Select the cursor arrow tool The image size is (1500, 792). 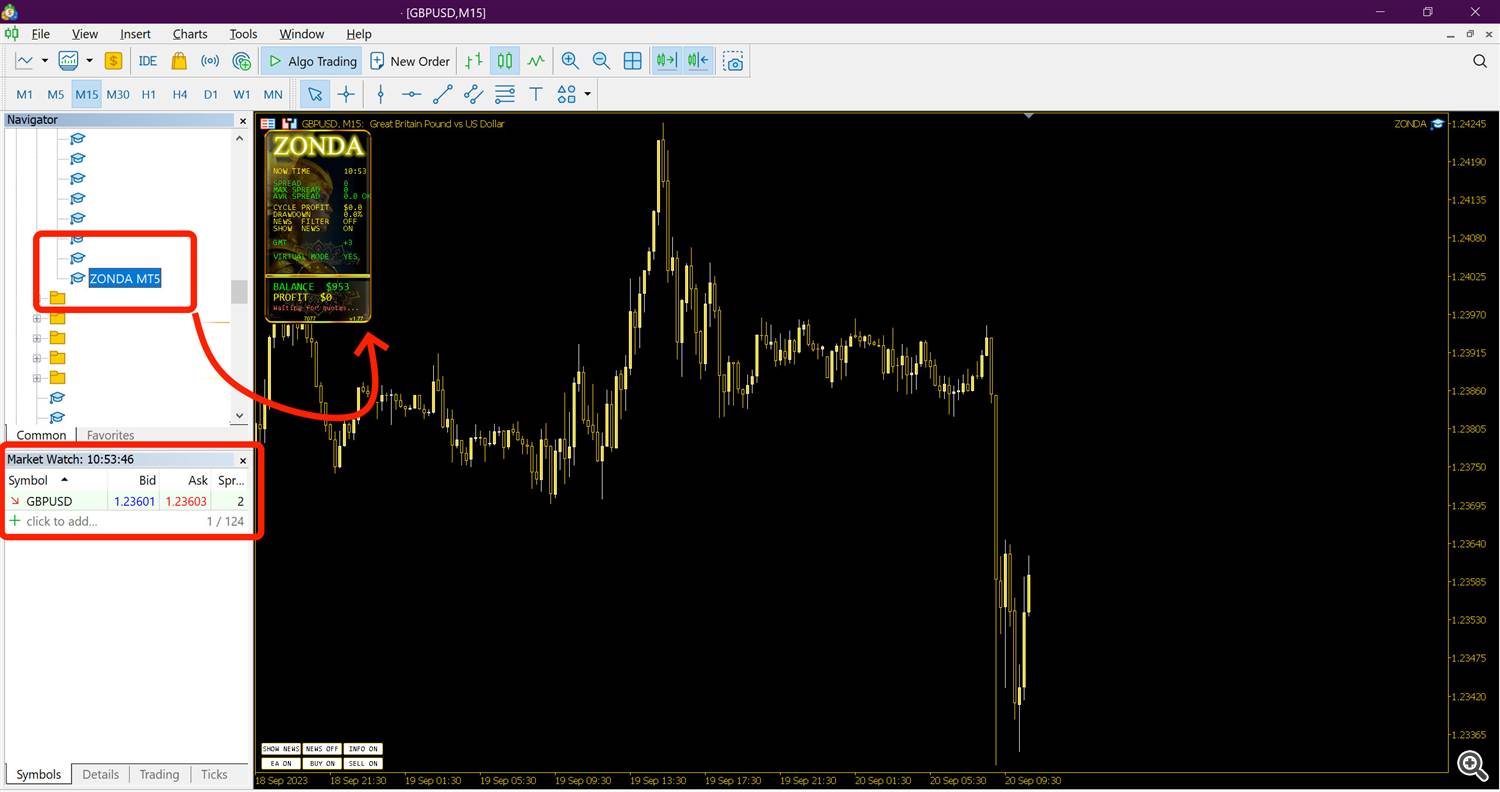[315, 94]
